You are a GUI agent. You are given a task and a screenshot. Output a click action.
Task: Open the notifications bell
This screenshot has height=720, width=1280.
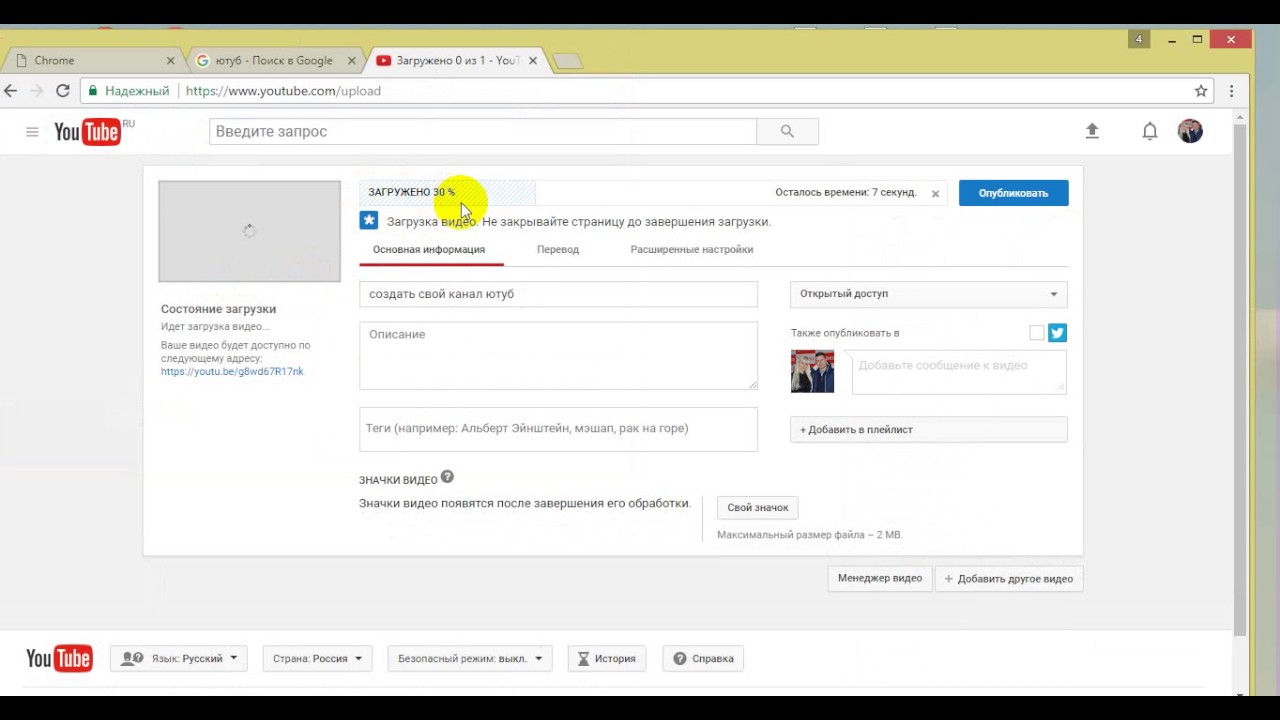point(1150,131)
